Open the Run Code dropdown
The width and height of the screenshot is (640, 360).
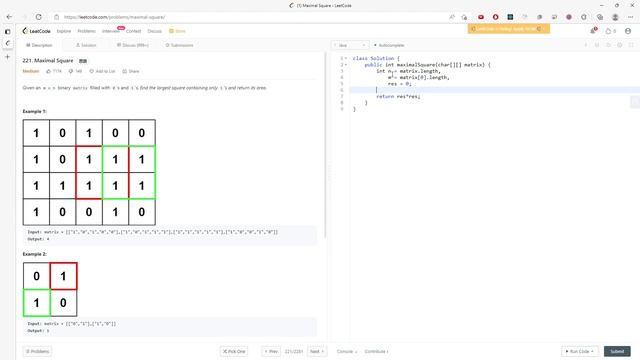click(x=580, y=351)
